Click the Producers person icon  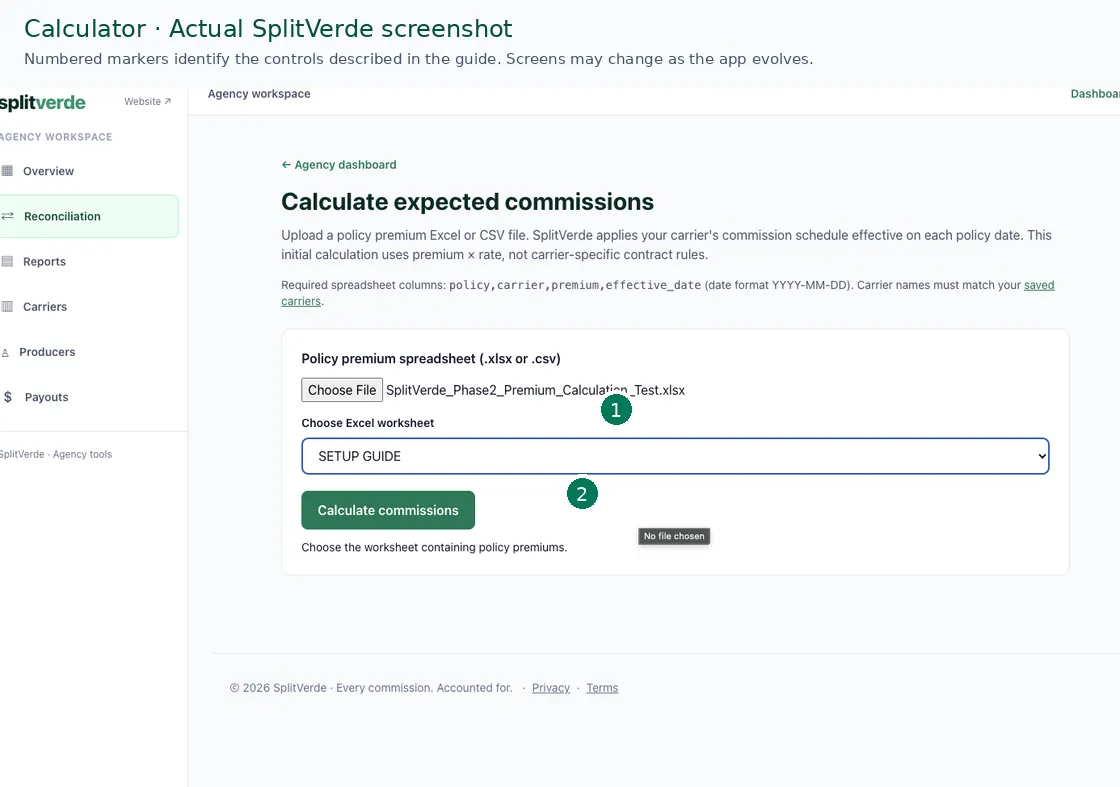[6, 352]
